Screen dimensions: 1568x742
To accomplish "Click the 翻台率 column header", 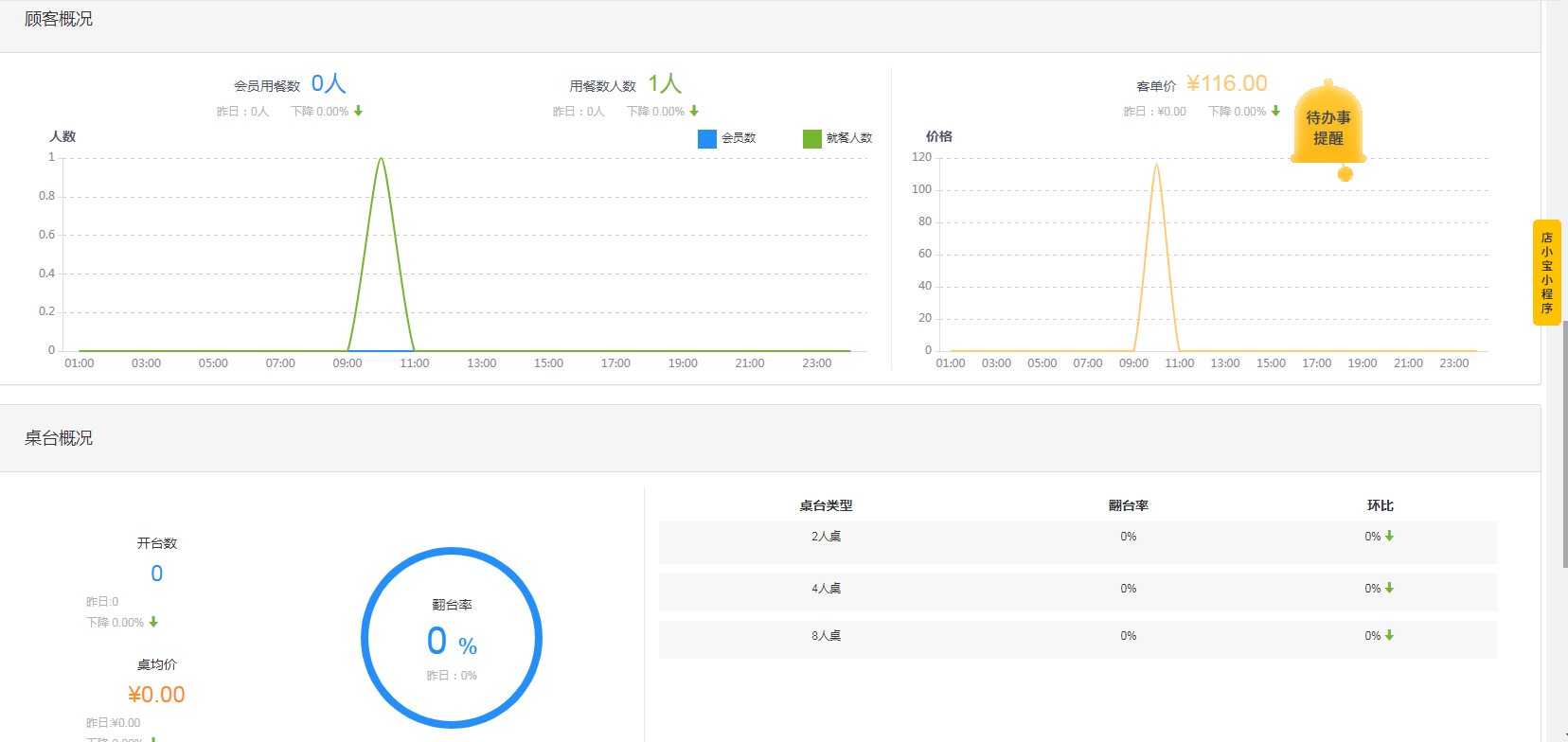I will 1128,506.
